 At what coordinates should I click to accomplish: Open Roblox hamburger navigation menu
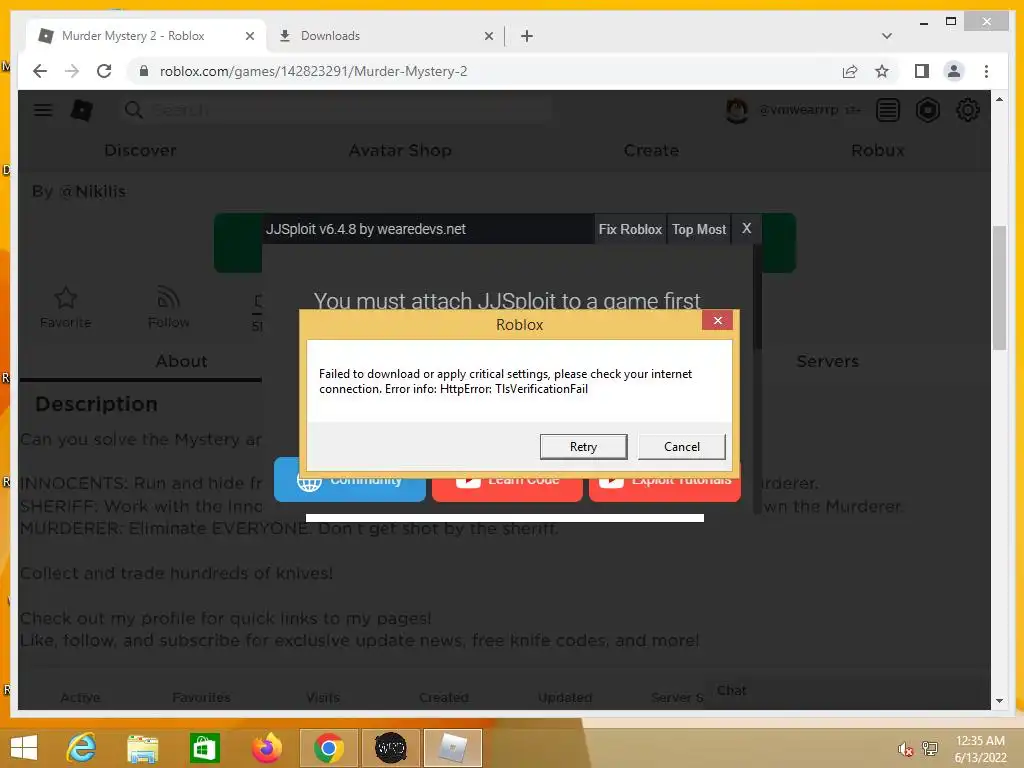(x=43, y=110)
